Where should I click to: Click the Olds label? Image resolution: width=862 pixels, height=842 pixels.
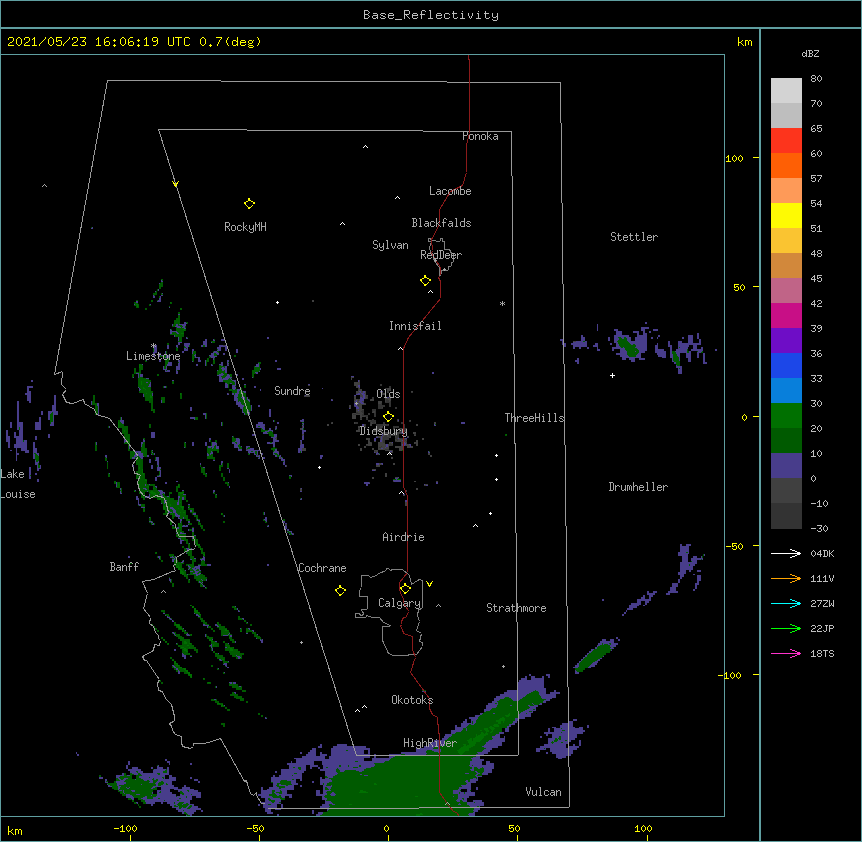click(x=388, y=394)
